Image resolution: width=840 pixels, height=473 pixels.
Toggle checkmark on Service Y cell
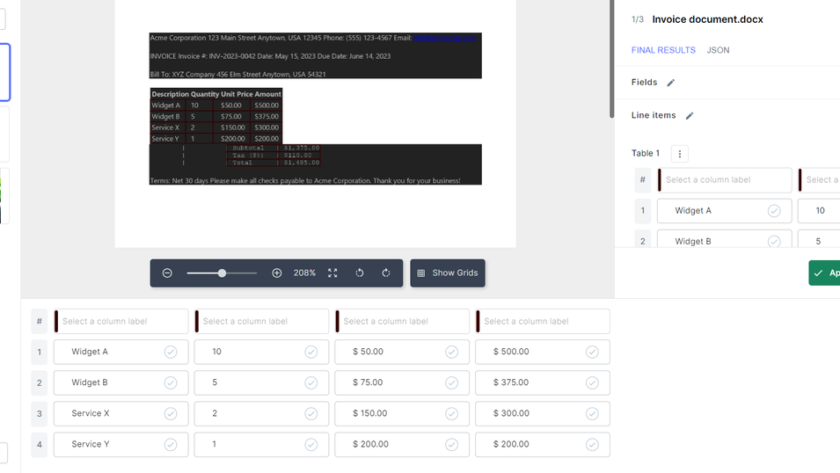tap(170, 444)
